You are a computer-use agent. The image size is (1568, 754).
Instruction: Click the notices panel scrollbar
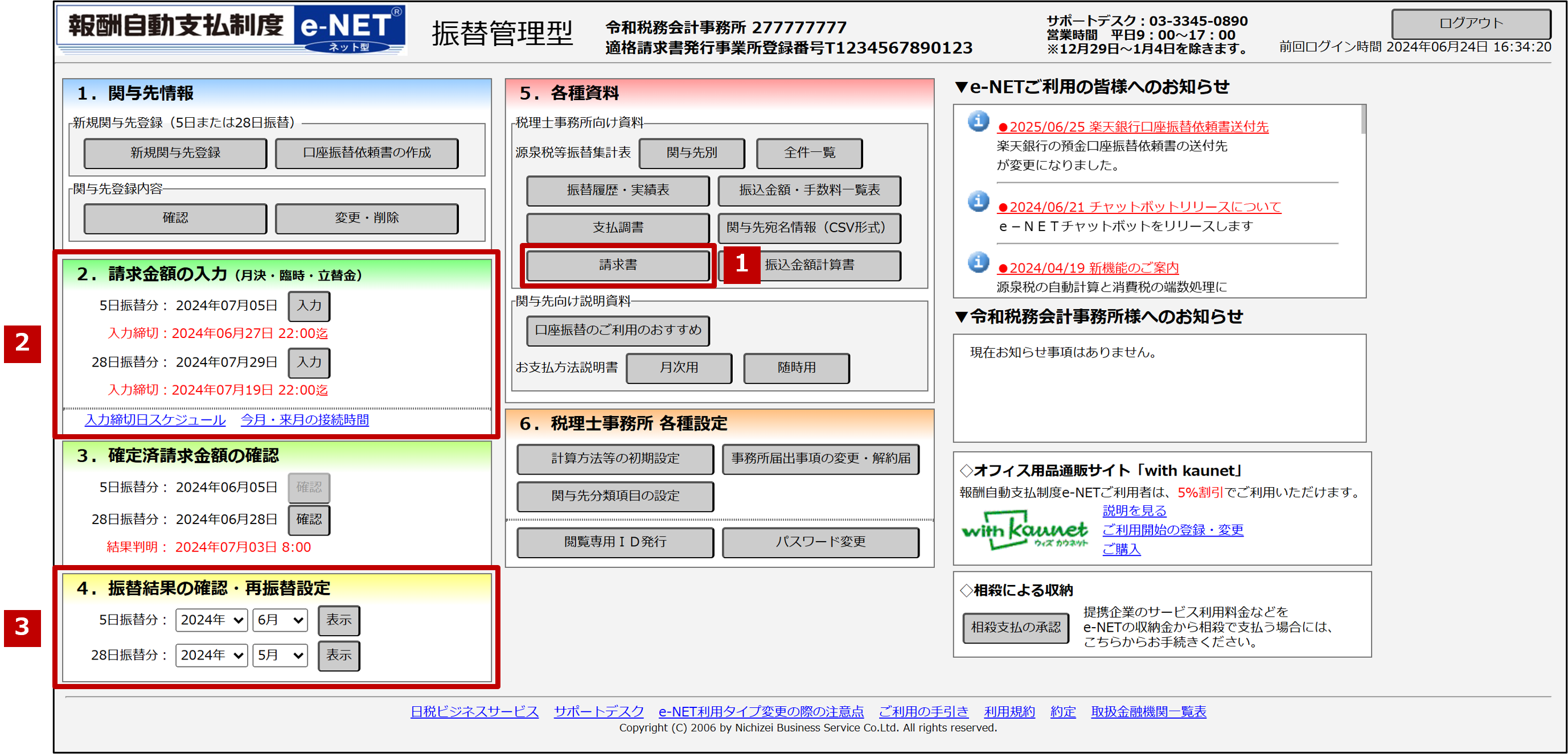1363,120
